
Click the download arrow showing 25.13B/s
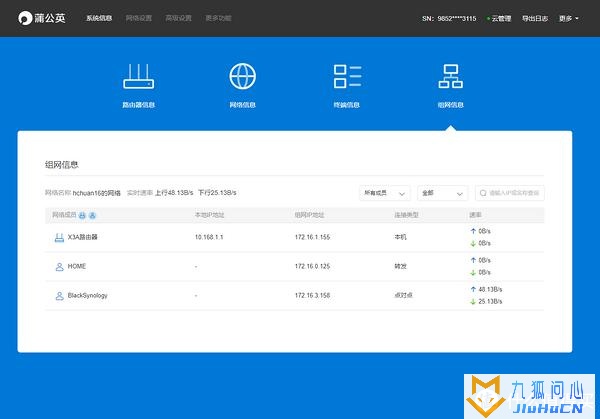tap(473, 302)
